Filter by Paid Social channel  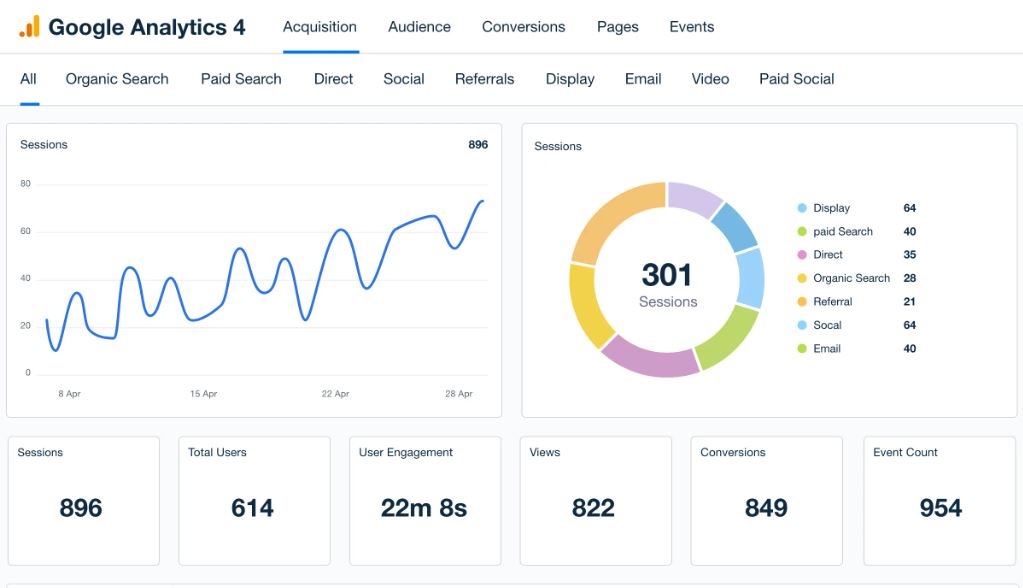pyautogui.click(x=796, y=79)
